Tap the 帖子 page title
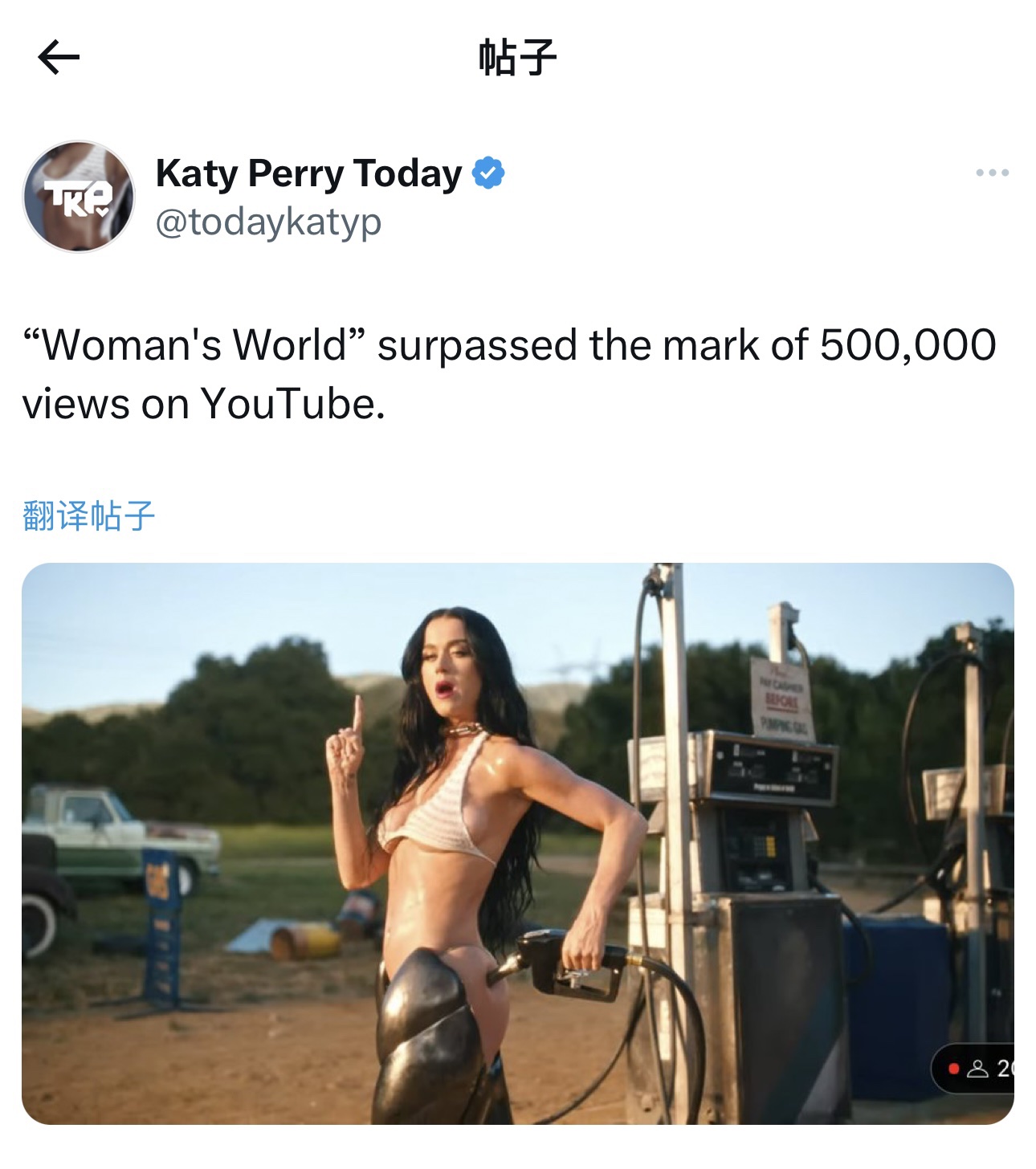The width and height of the screenshot is (1036, 1169). pyautogui.click(x=517, y=57)
